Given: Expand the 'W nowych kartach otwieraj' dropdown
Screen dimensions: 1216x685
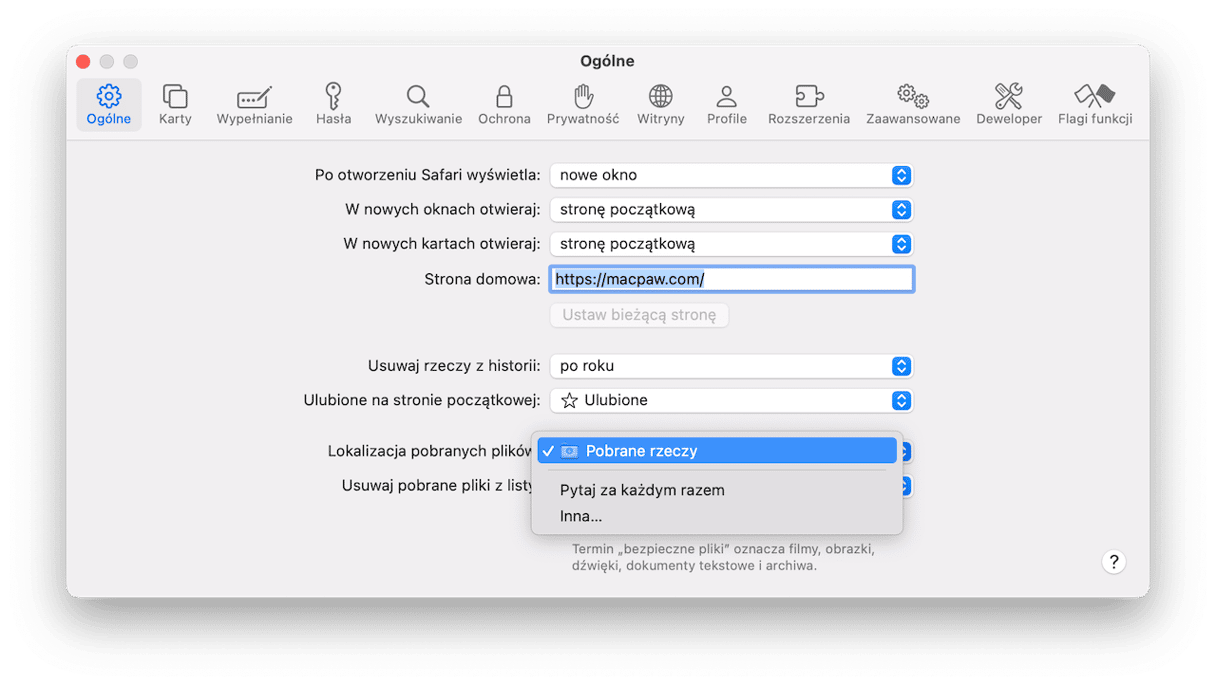Looking at the screenshot, I should (731, 244).
